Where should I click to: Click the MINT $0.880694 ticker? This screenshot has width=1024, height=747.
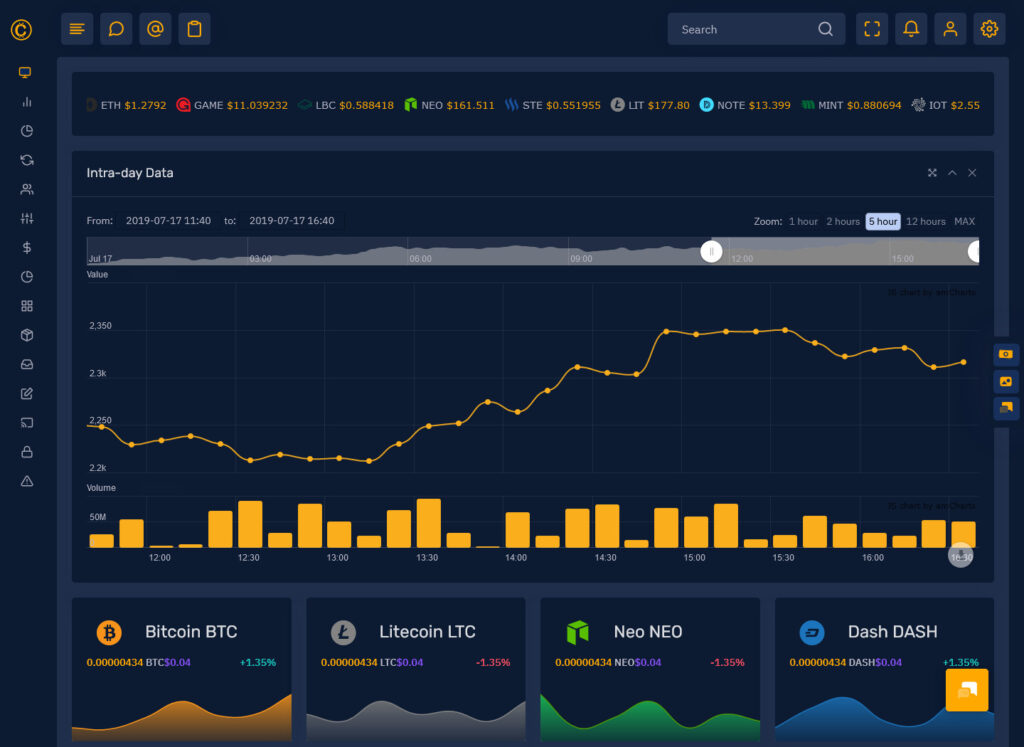851,105
